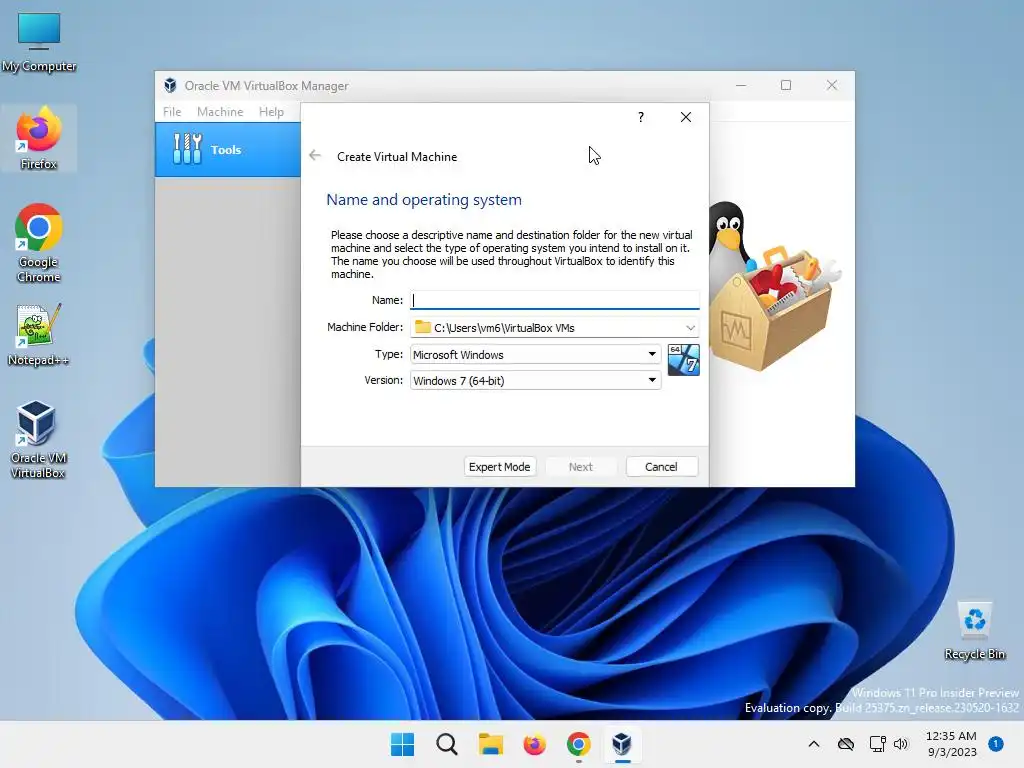
Task: Click into the Name input field
Action: (x=554, y=300)
